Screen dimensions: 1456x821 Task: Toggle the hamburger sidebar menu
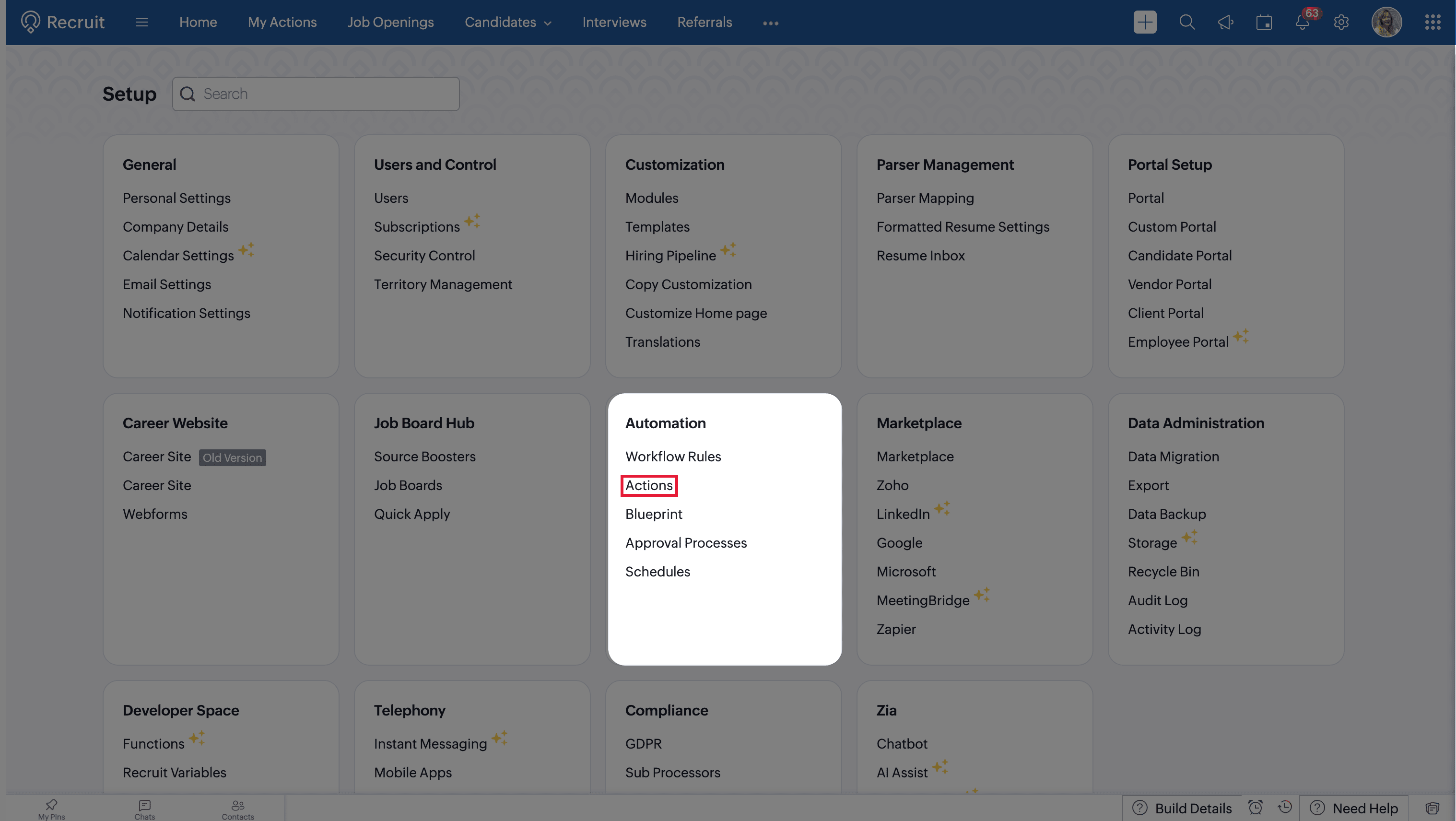click(x=142, y=22)
